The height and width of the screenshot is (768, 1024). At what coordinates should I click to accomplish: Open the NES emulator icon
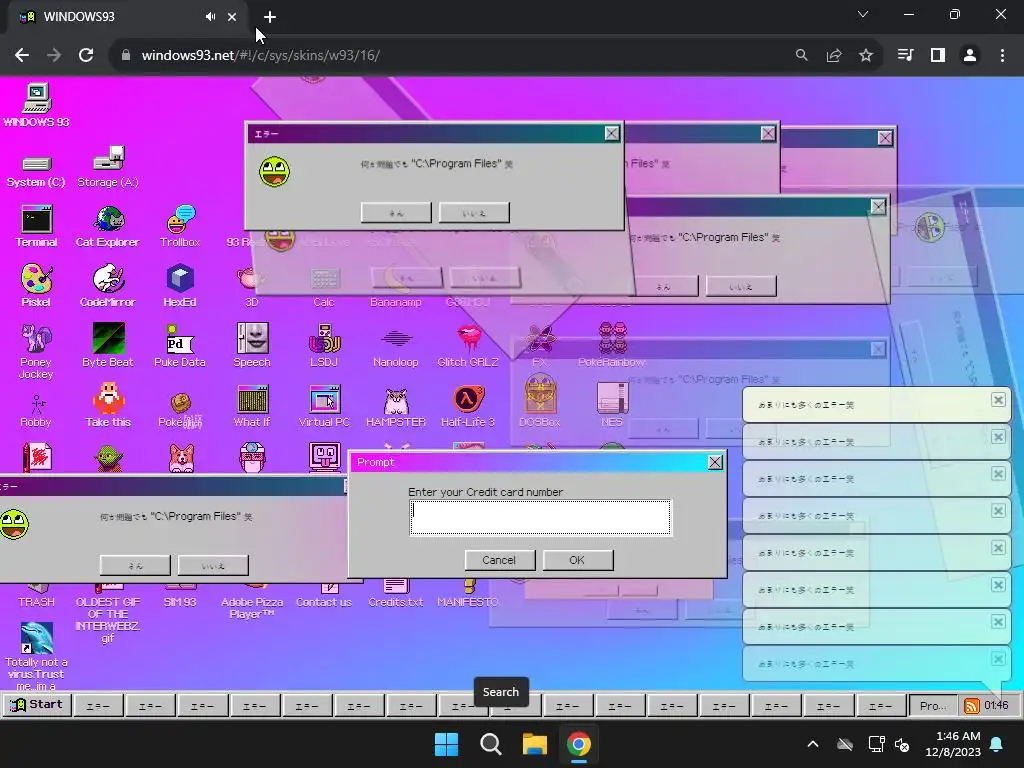tap(612, 406)
